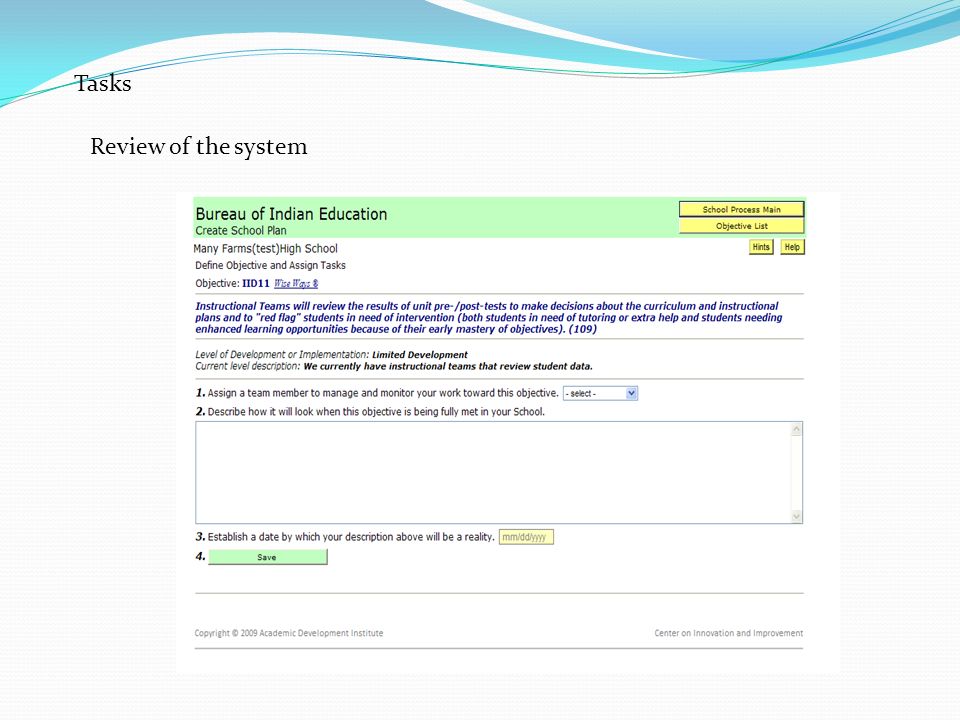Image resolution: width=960 pixels, height=720 pixels.
Task: Open the team member select dropdown
Action: point(601,393)
